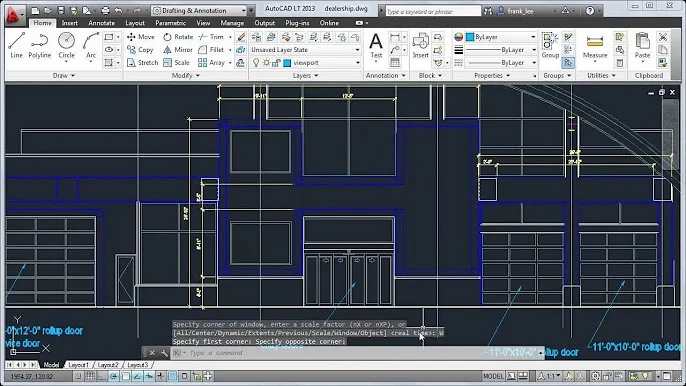Click the Rotate tool

point(178,37)
